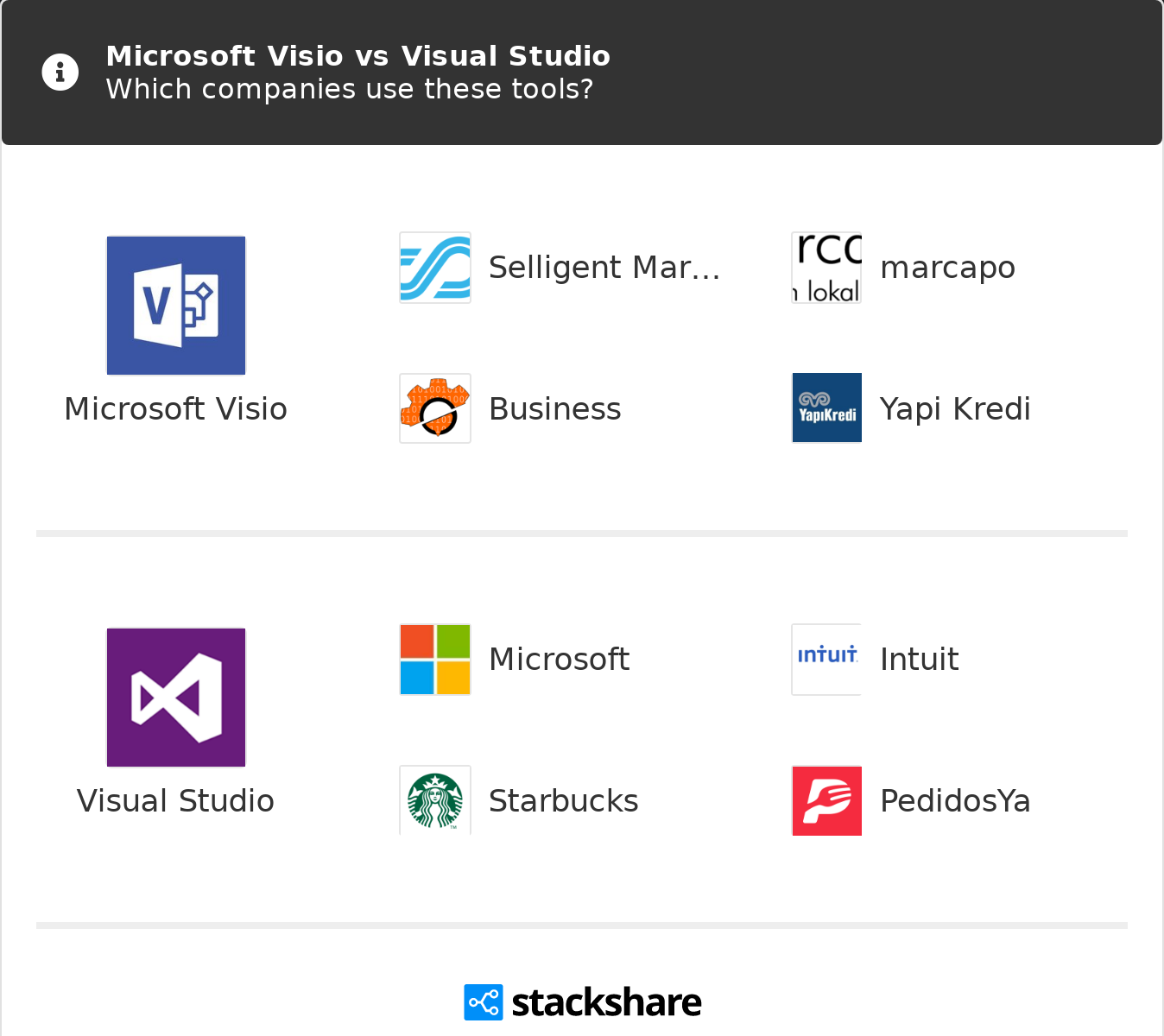Viewport: 1164px width, 1036px height.
Task: Click the Starbucks company name text
Action: click(563, 800)
